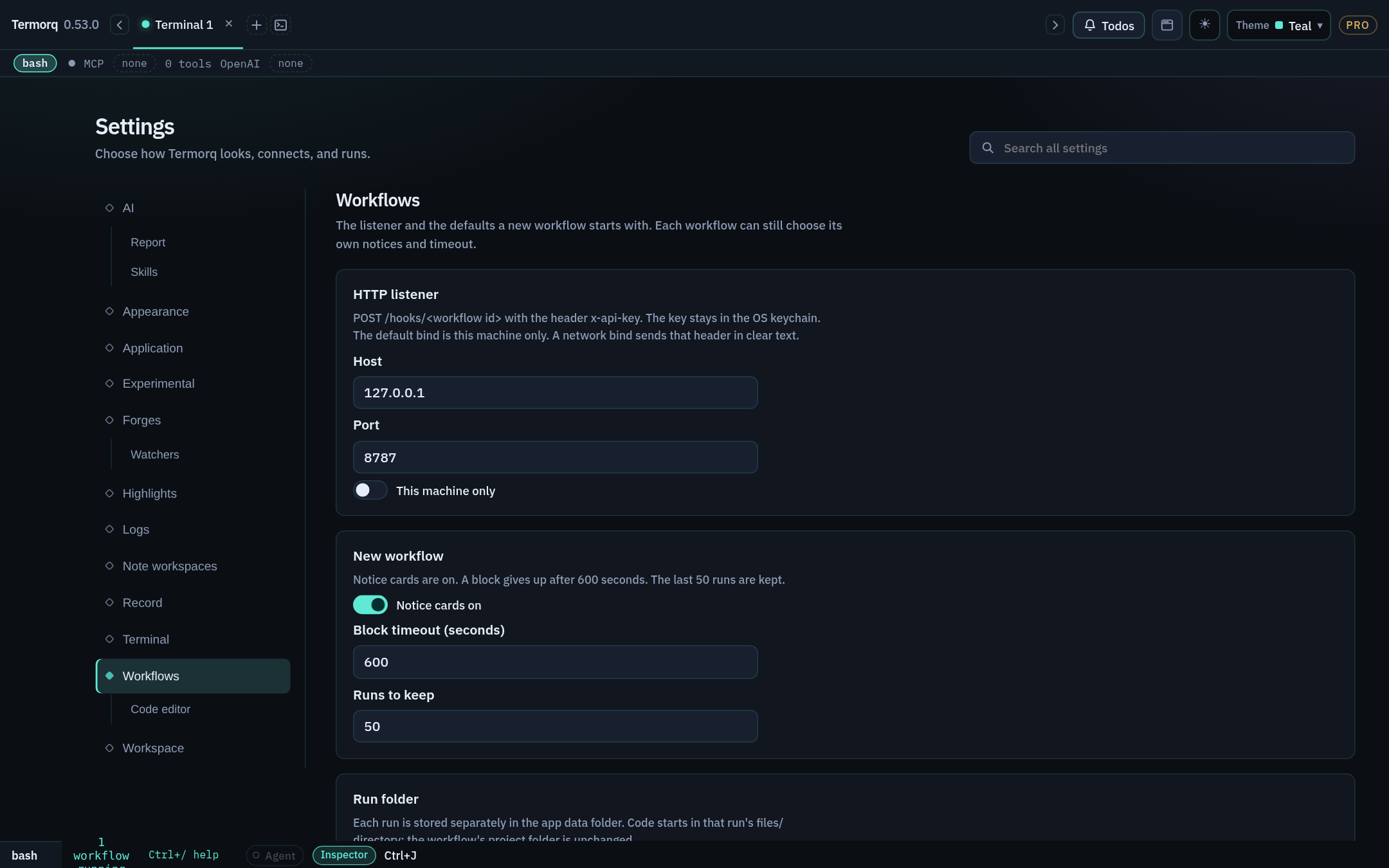The width and height of the screenshot is (1389, 868).
Task: Open the Theme Teal dropdown
Action: point(1278,25)
